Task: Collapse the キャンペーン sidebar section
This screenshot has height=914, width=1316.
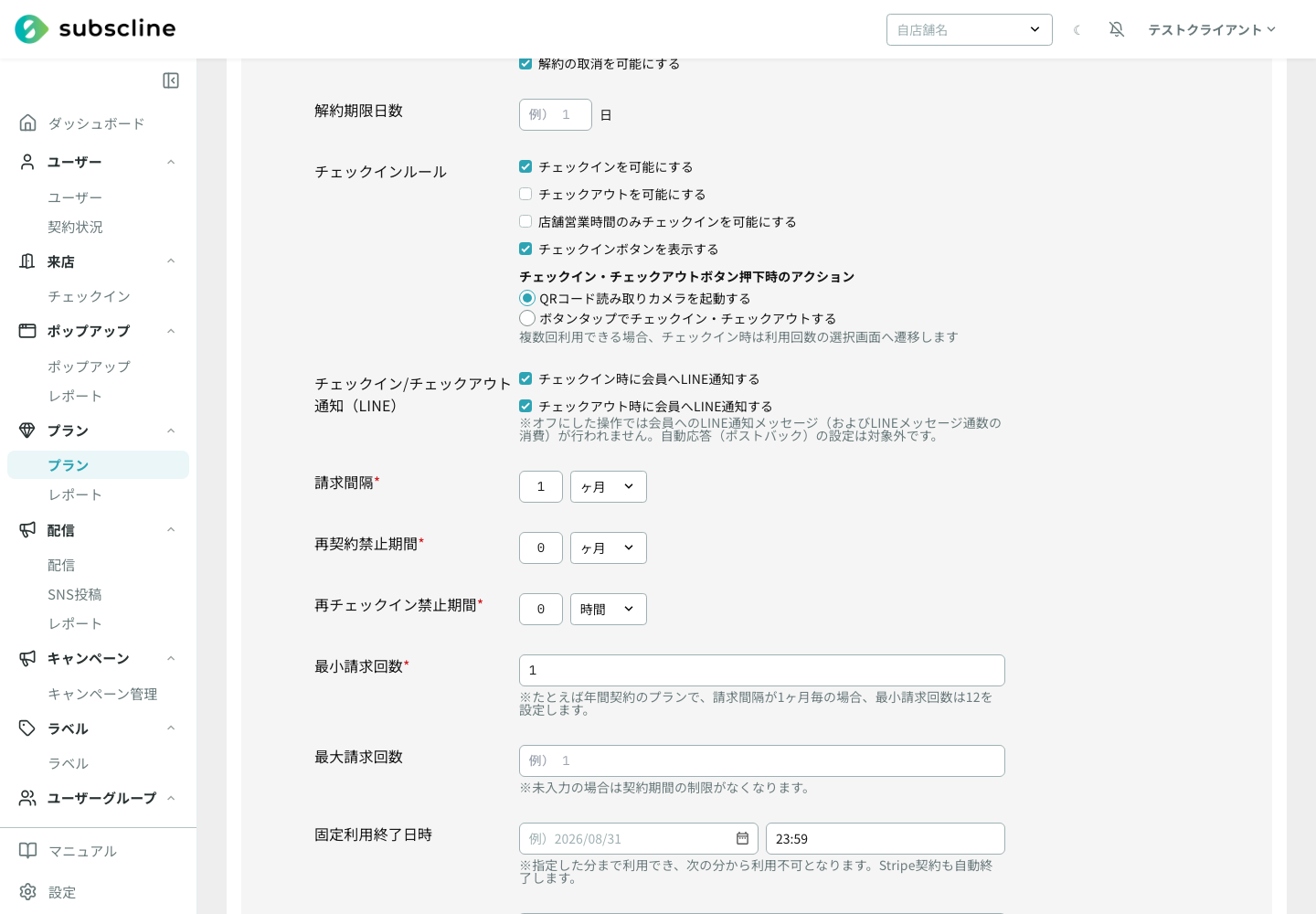Action: click(x=171, y=658)
